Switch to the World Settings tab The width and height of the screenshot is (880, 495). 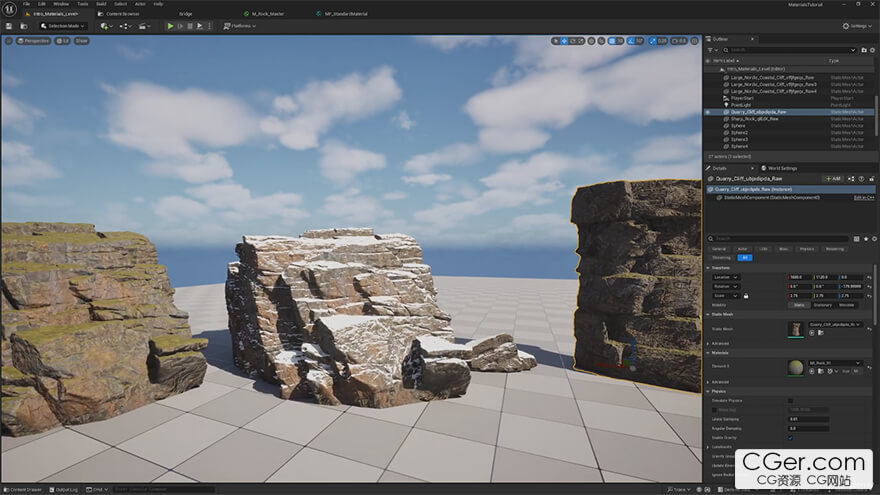coord(780,168)
